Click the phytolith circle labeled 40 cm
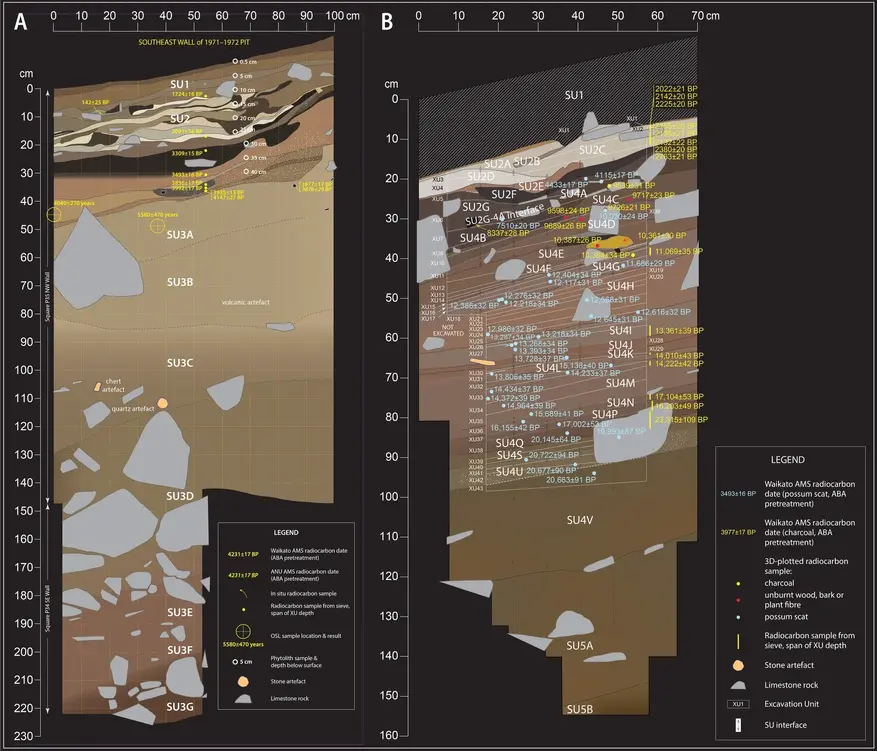 coord(246,172)
